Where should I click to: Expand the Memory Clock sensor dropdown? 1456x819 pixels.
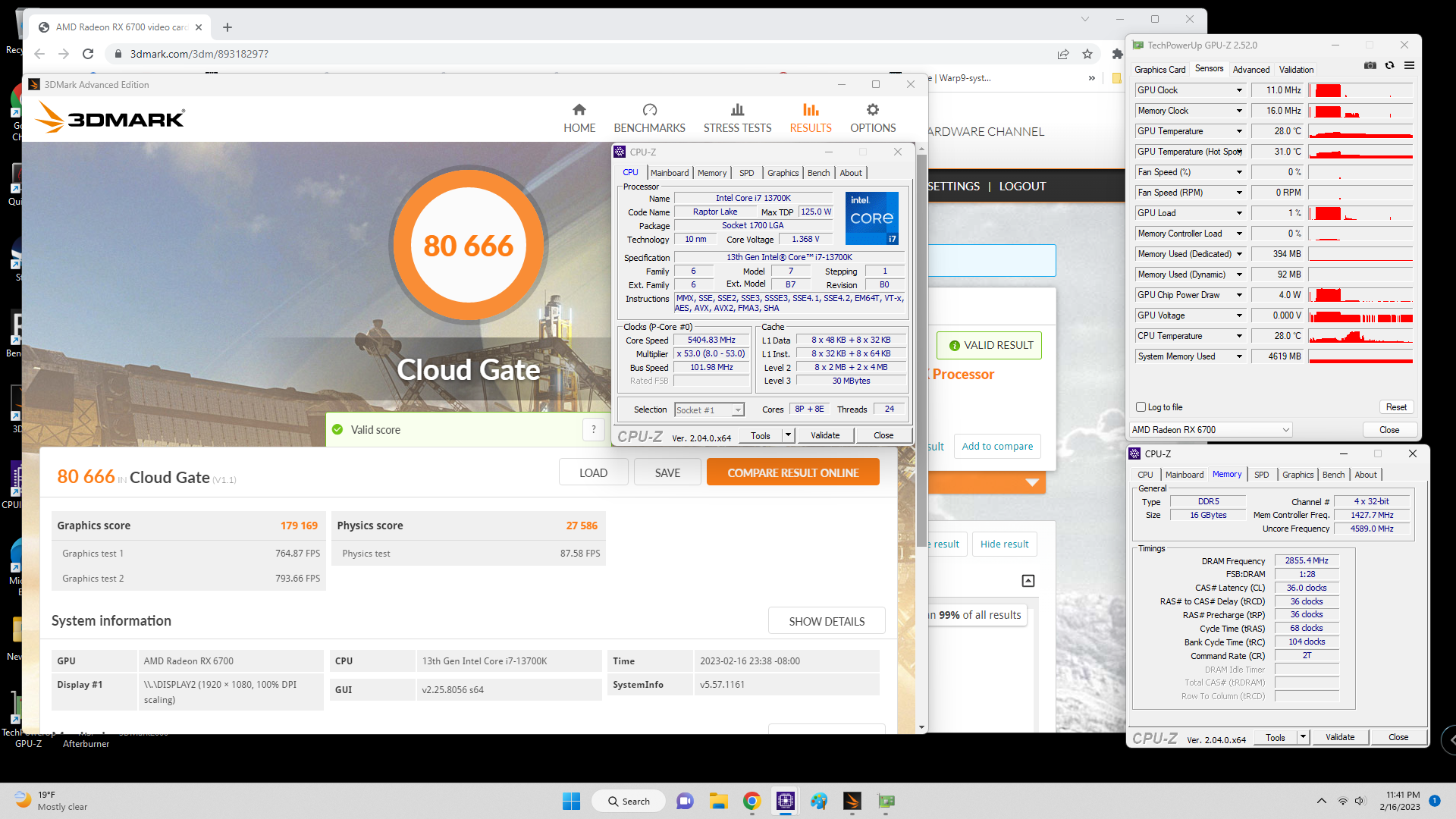coord(1239,111)
